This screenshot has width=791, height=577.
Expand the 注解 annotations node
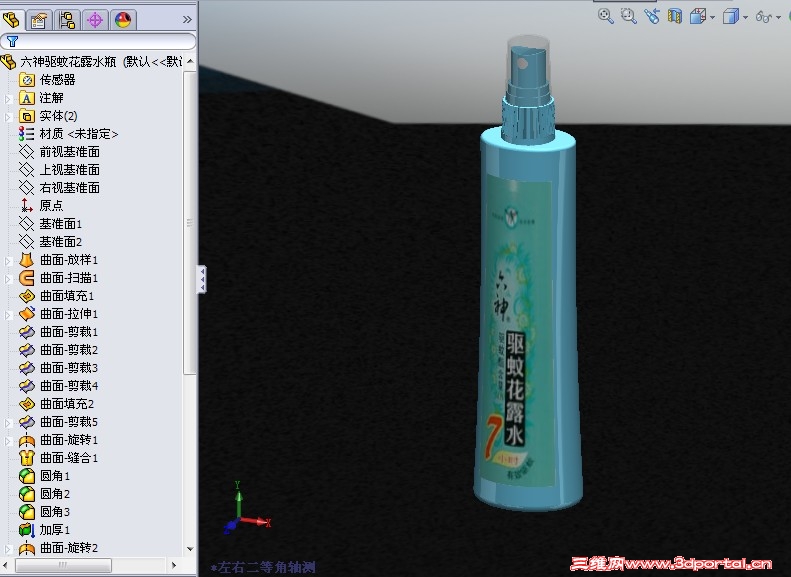click(x=8, y=99)
